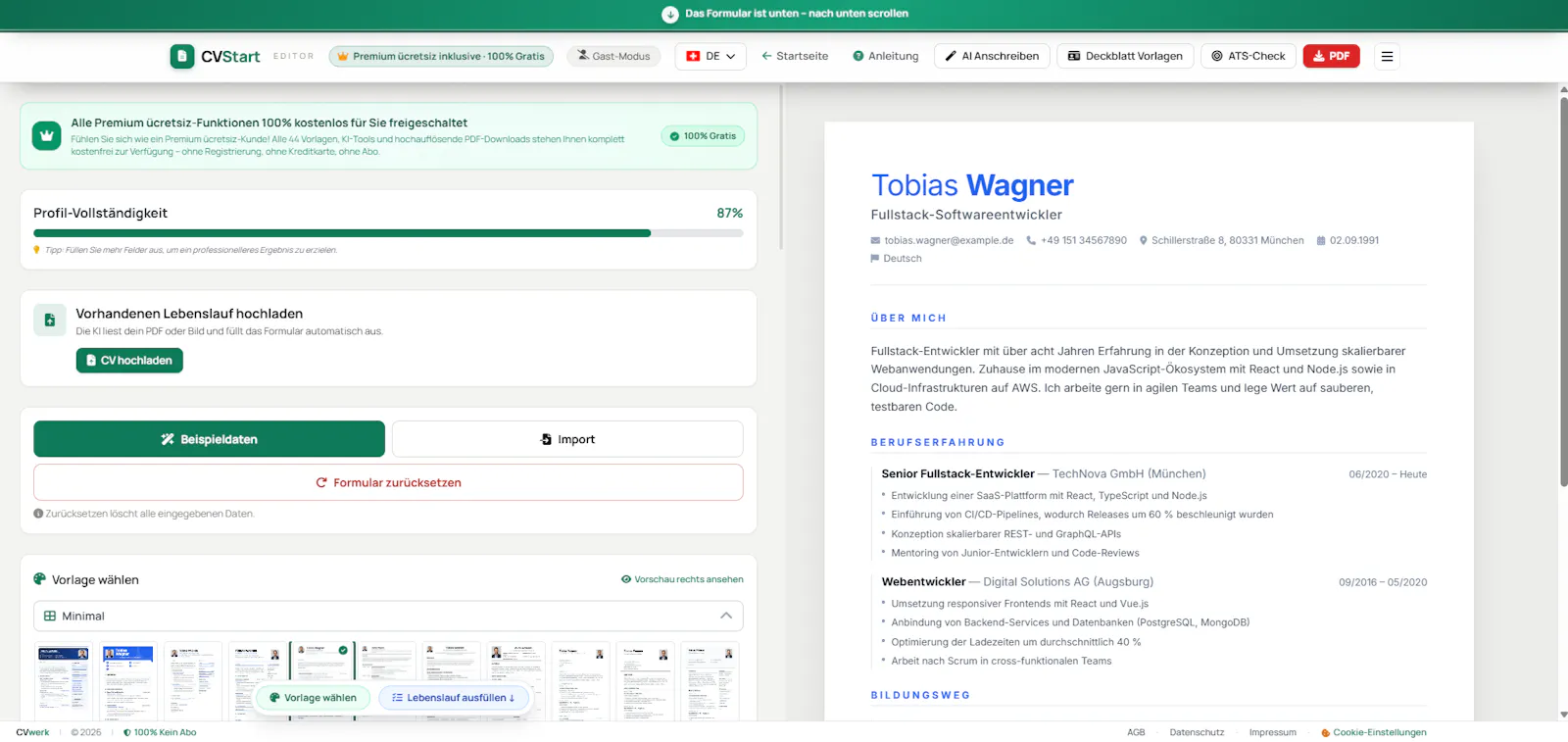Viewport: 1568px width, 742px height.
Task: Click the palette icon next to Vorlage wählen heading
Action: click(x=40, y=579)
